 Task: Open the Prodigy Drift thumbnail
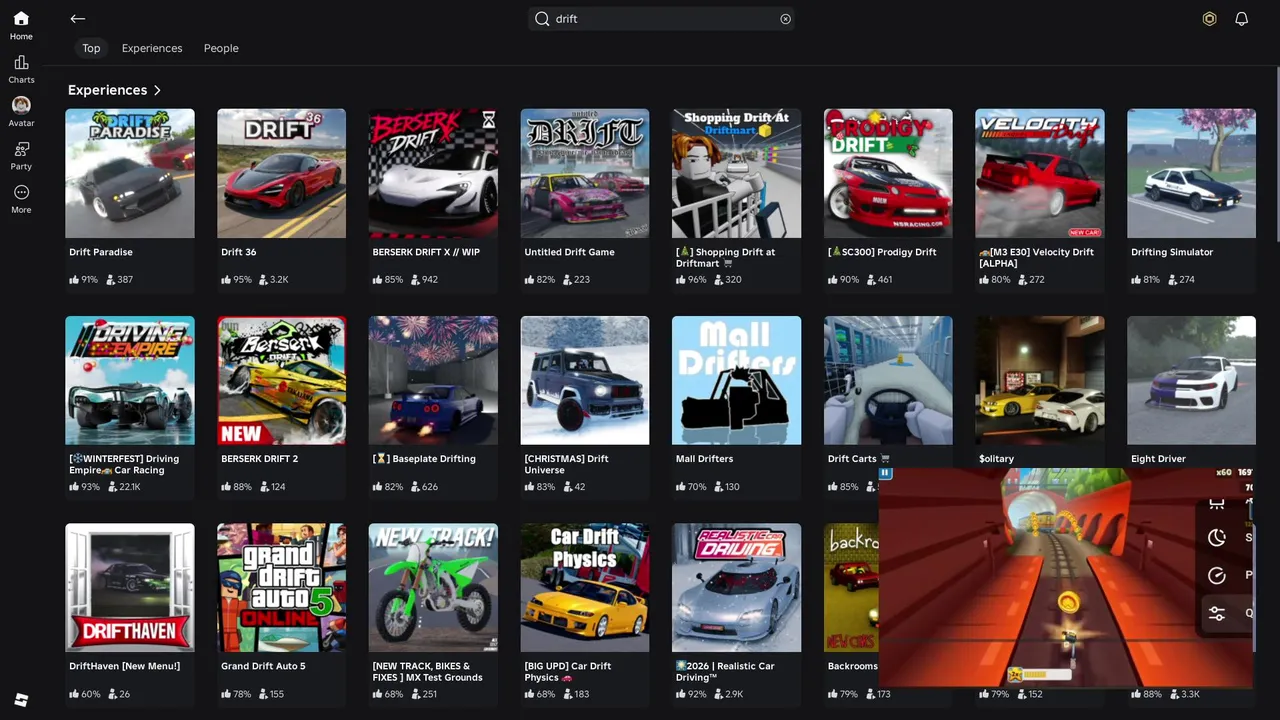pyautogui.click(x=888, y=173)
